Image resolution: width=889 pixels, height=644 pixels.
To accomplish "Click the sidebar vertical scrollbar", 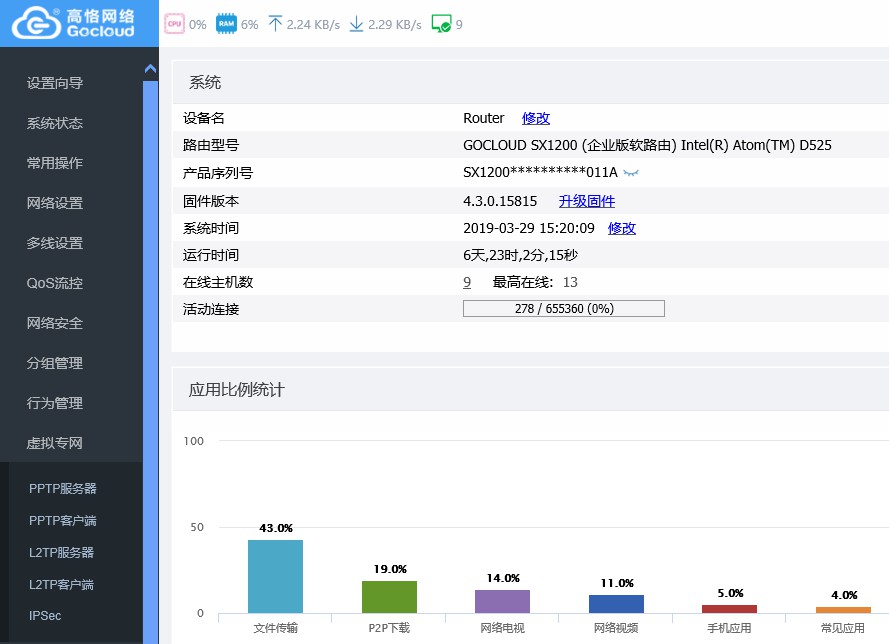I will pos(150,362).
